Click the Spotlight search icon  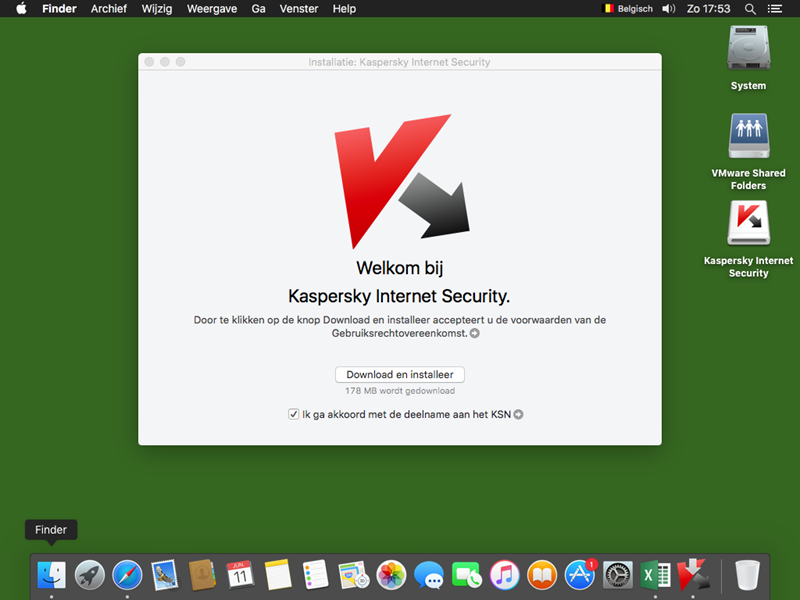click(x=751, y=9)
